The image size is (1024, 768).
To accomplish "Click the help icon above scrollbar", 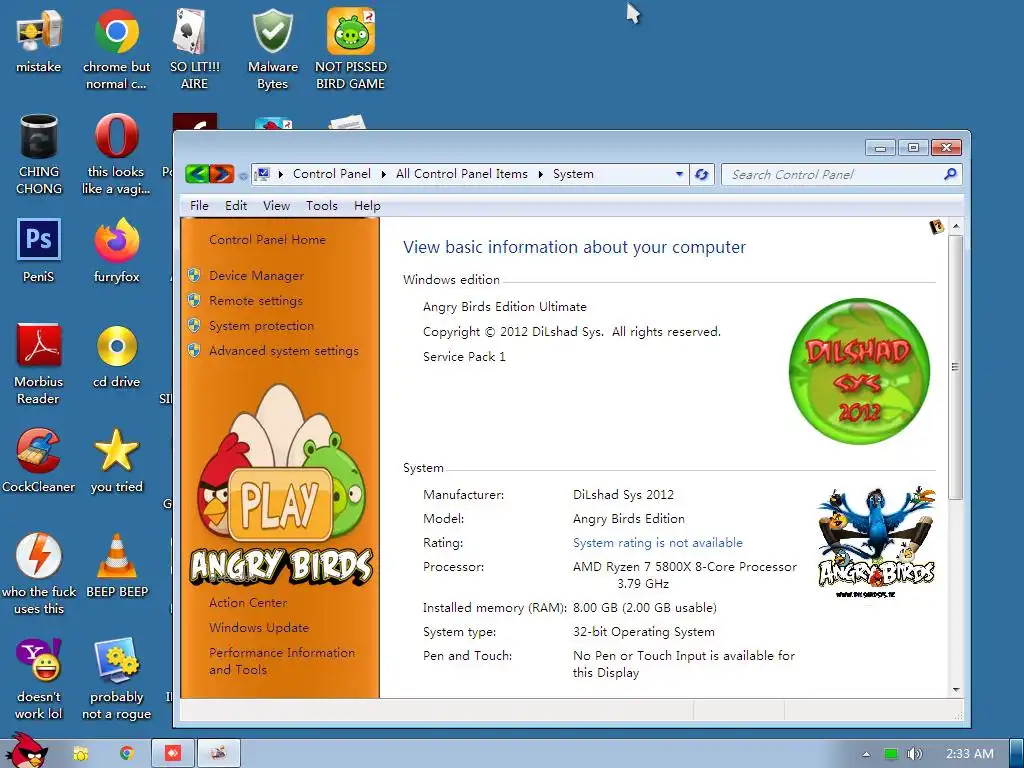I will click(936, 227).
